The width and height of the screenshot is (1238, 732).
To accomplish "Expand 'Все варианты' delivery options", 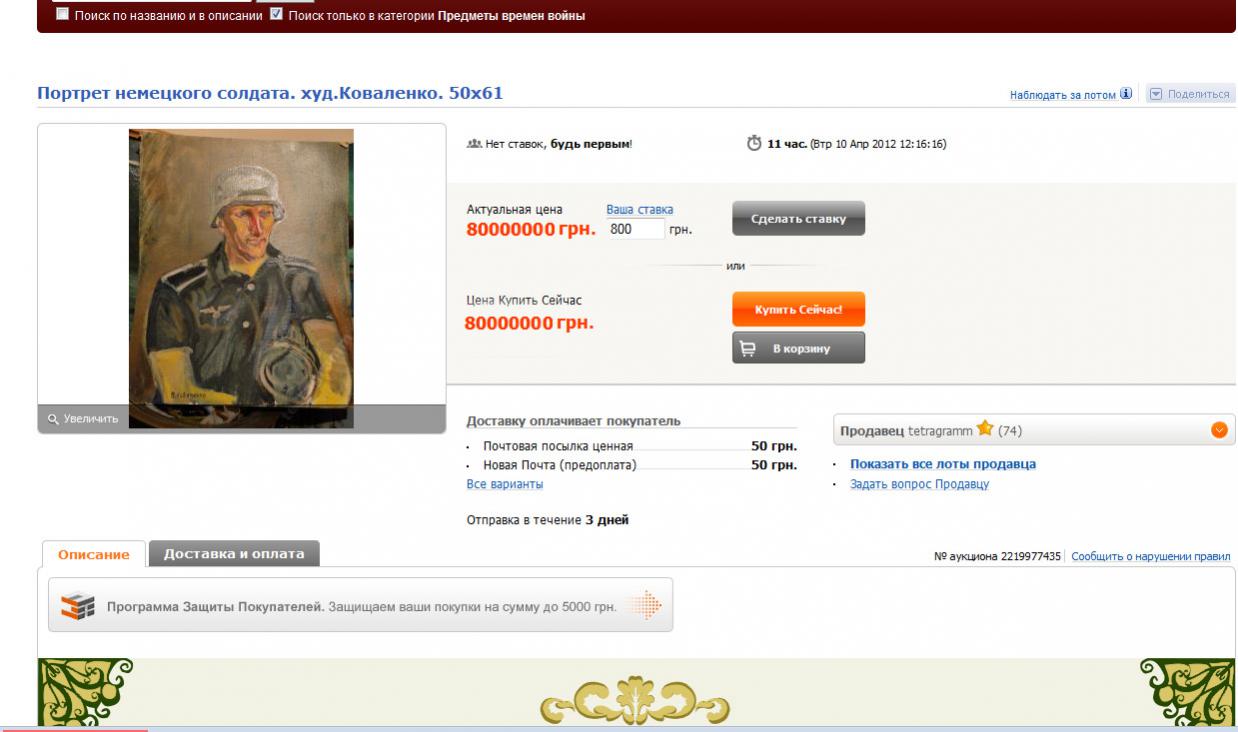I will [505, 484].
